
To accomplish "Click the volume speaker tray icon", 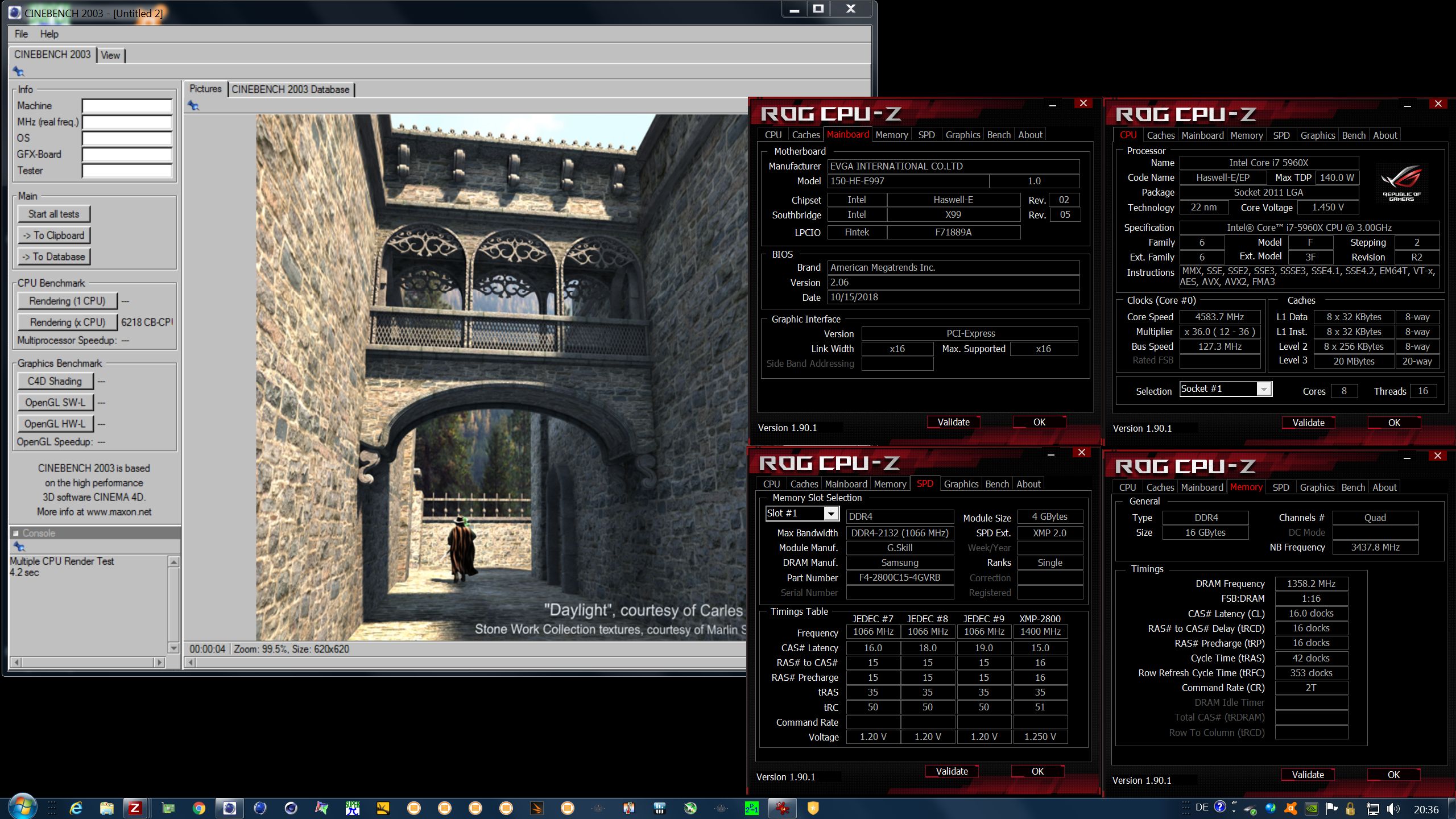I will click(x=1393, y=809).
